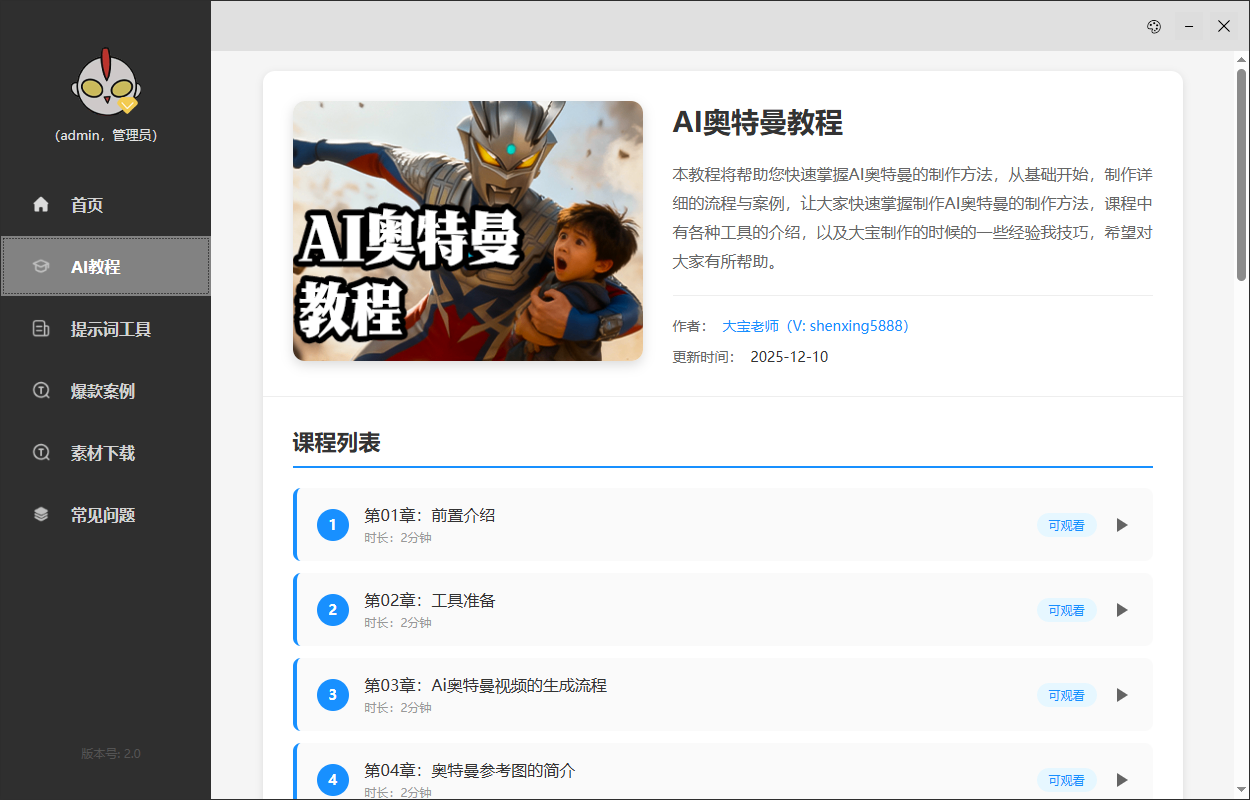This screenshot has width=1250, height=800.
Task: Click the graduation cap icon beside AI教程
Action: tap(41, 267)
